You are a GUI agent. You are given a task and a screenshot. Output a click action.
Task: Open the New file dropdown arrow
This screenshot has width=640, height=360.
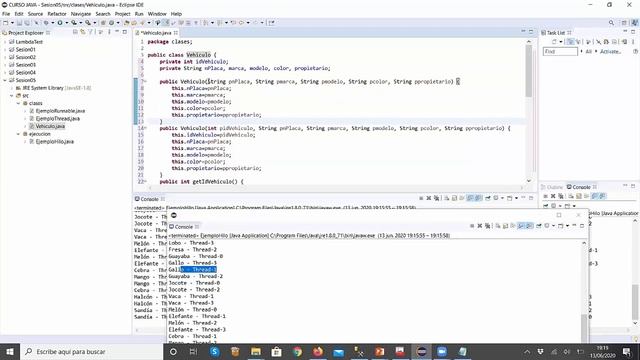12,23
